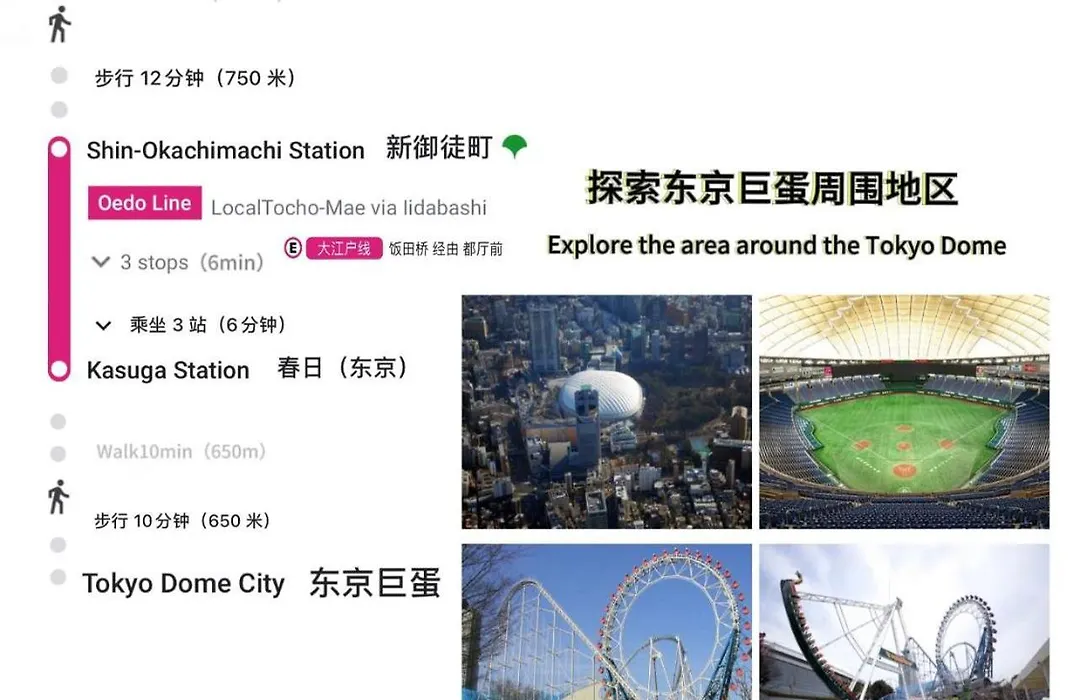Viewport: 1080px width, 700px height.
Task: Open the roller coaster Ferris wheel photo
Action: (606, 622)
